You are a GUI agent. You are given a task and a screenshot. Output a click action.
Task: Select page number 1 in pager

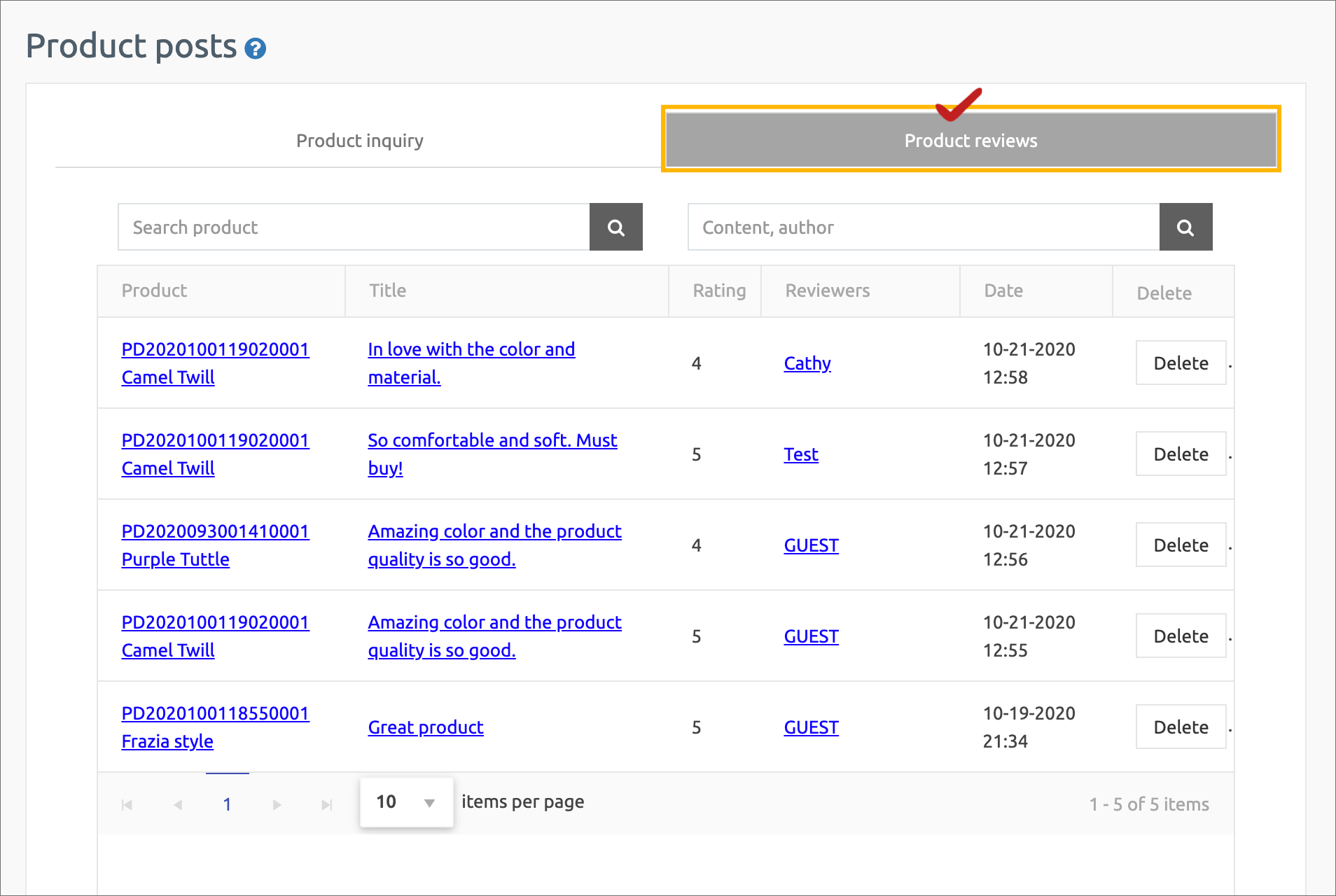click(x=227, y=805)
